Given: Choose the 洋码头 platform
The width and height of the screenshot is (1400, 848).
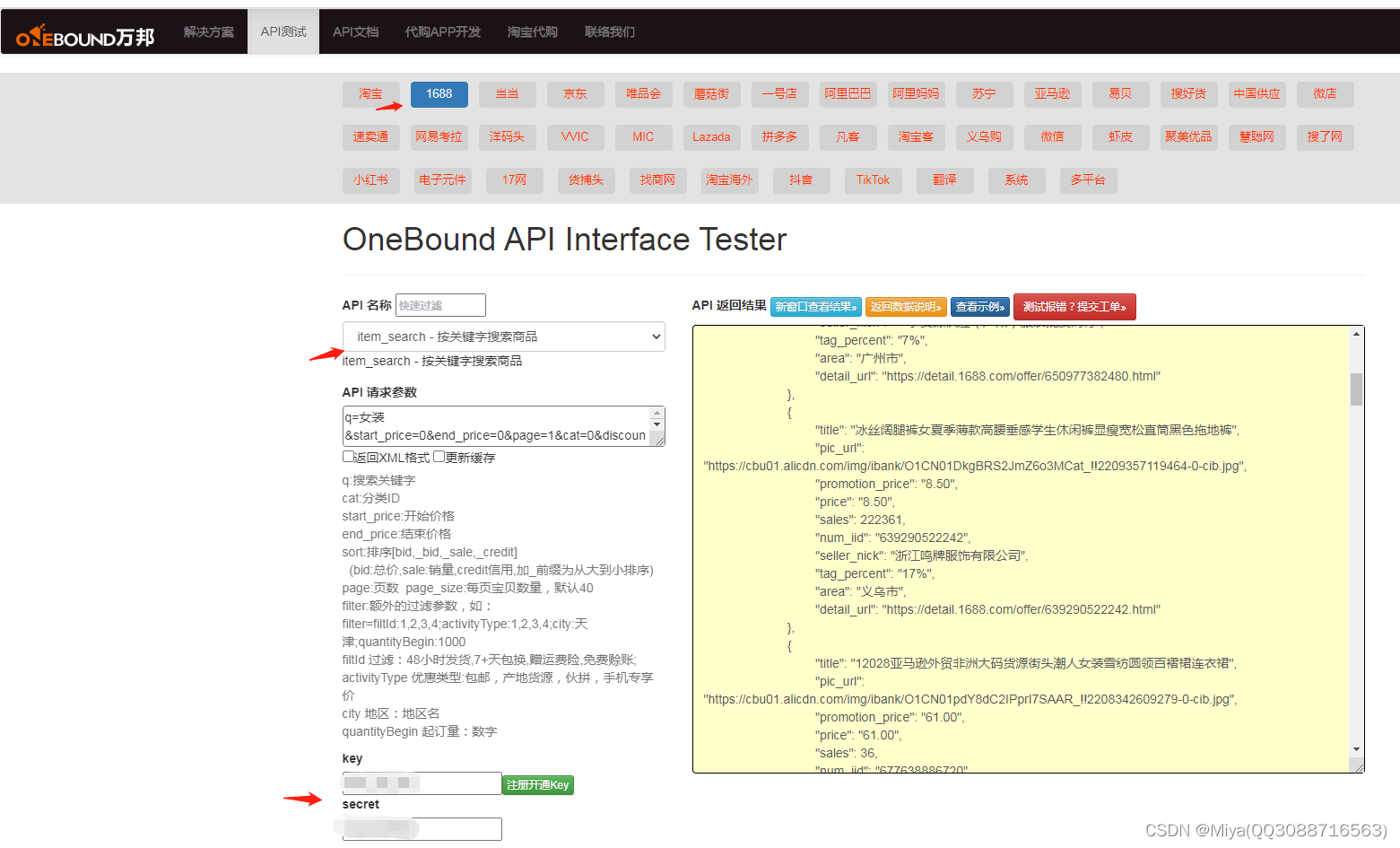Looking at the screenshot, I should point(508,137).
